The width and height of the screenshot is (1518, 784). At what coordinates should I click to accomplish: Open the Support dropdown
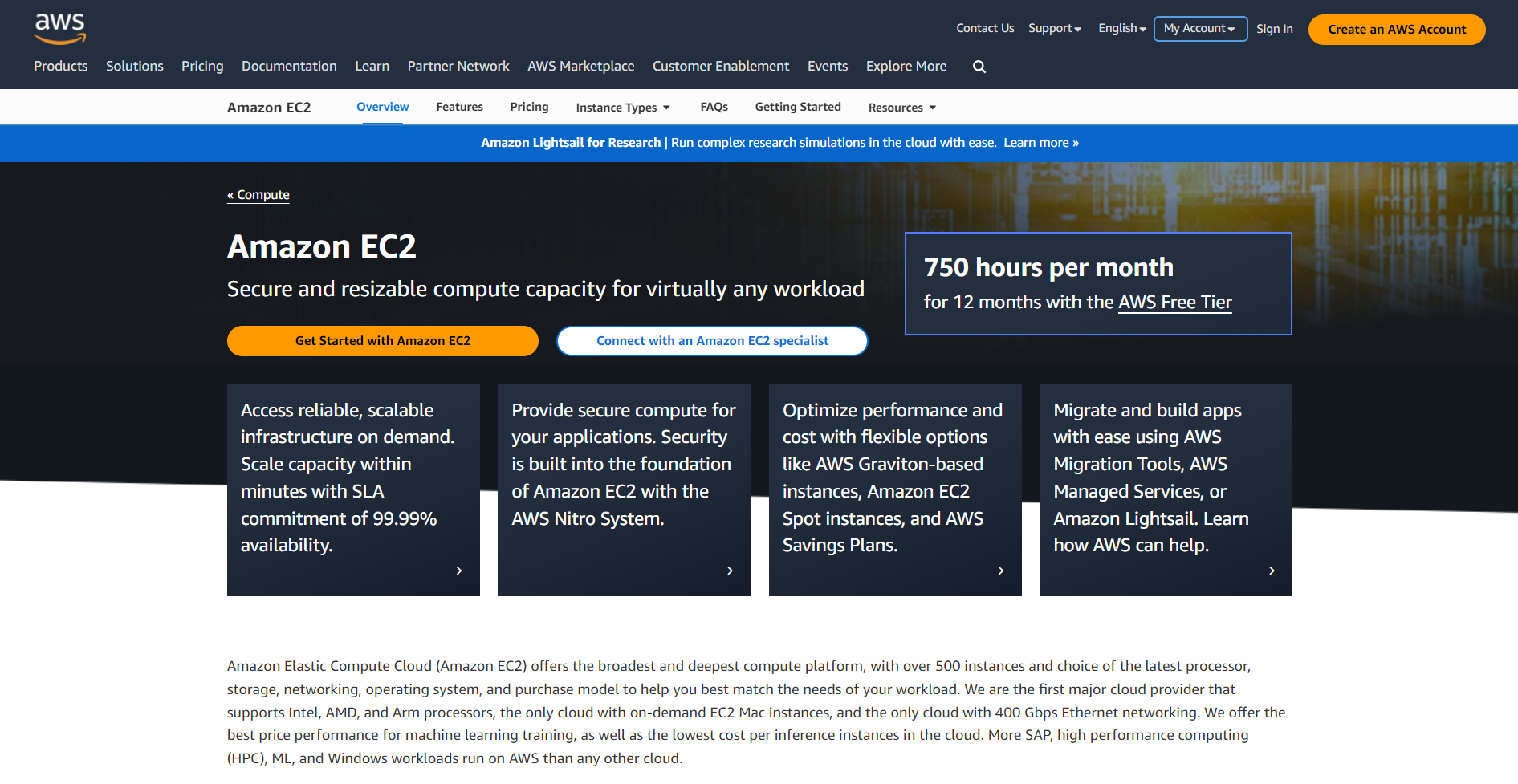tap(1055, 28)
